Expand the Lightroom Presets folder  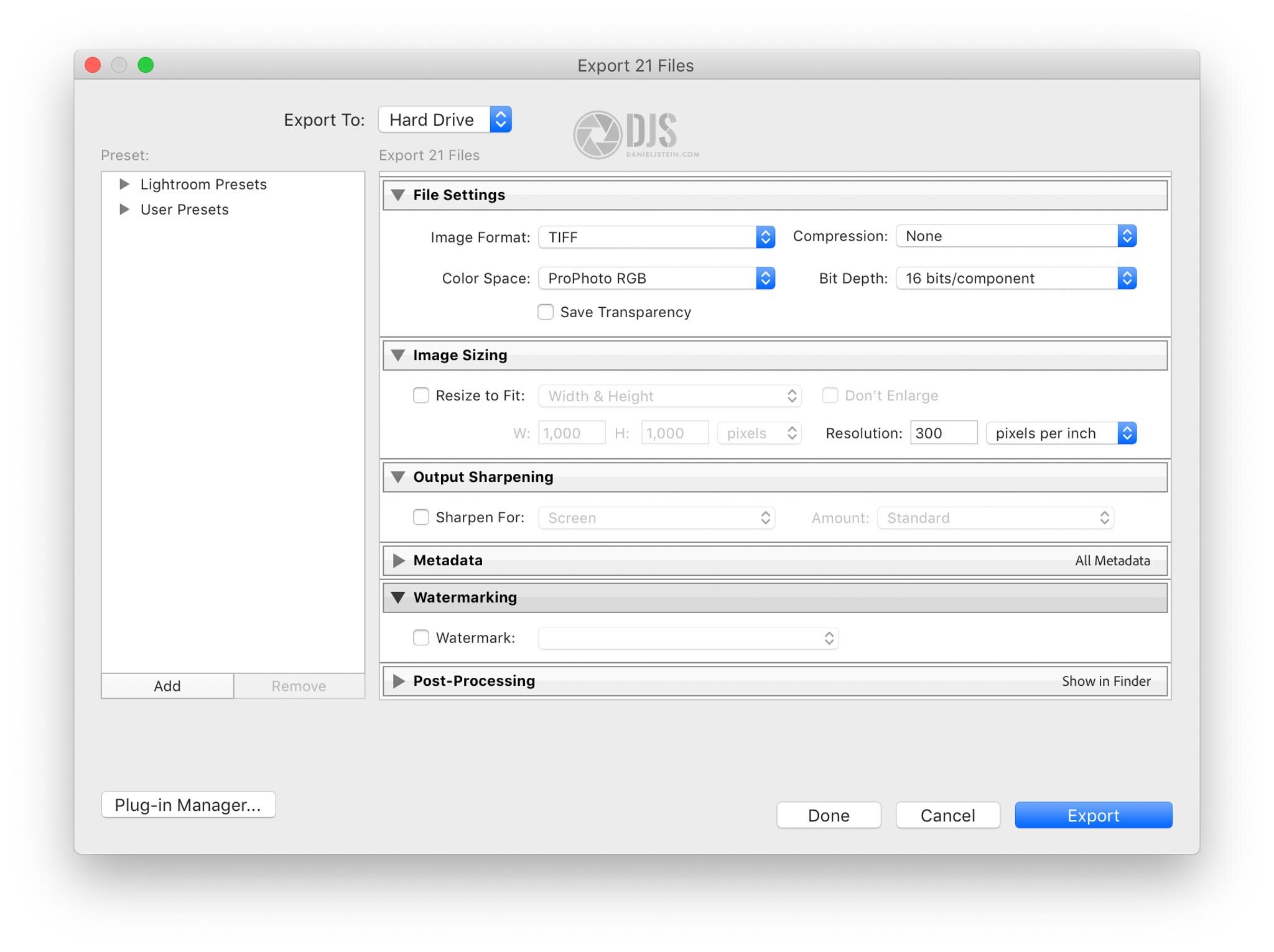pyautogui.click(x=124, y=184)
